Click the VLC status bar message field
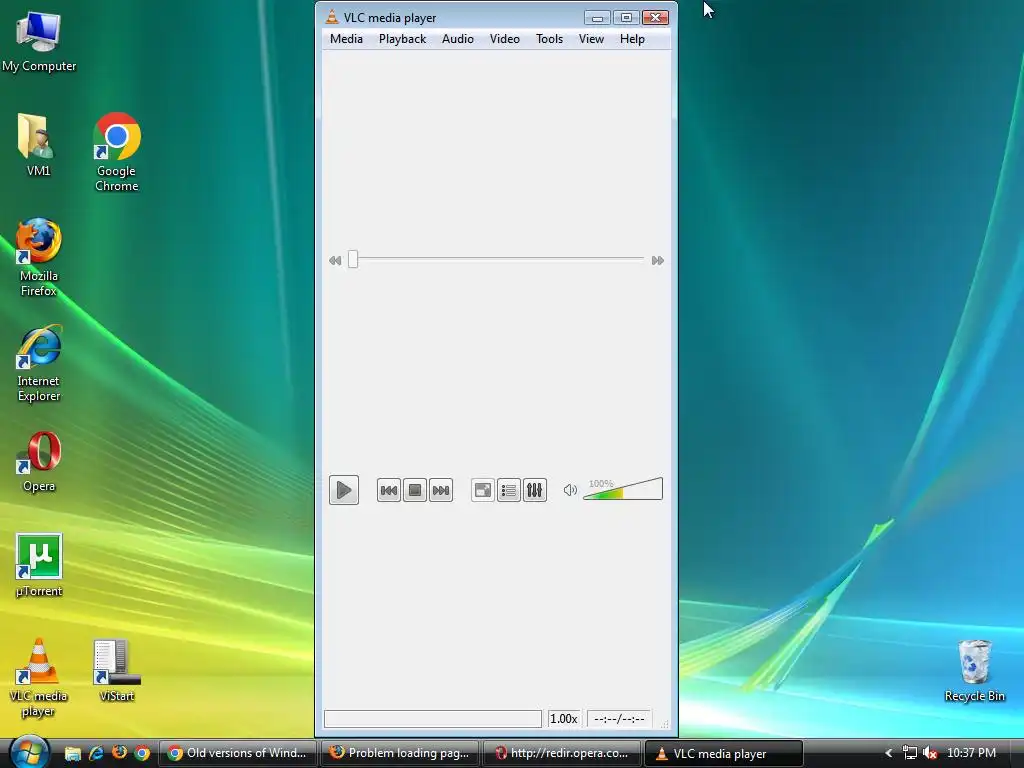This screenshot has height=768, width=1024. click(433, 719)
